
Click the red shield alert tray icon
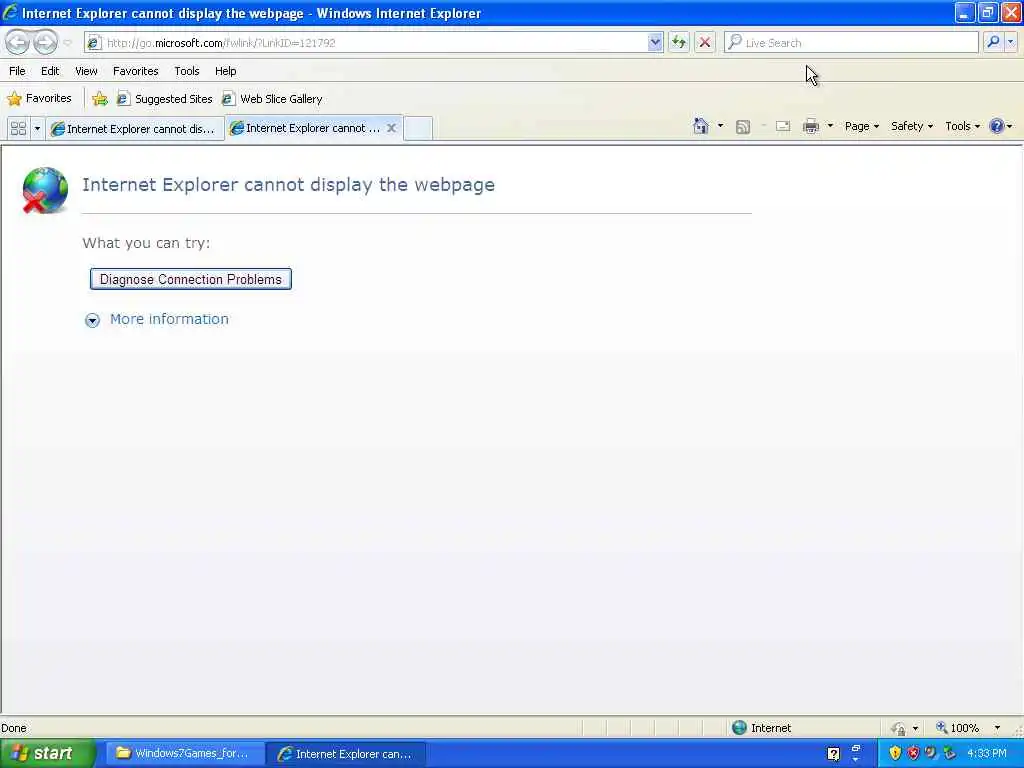point(913,754)
